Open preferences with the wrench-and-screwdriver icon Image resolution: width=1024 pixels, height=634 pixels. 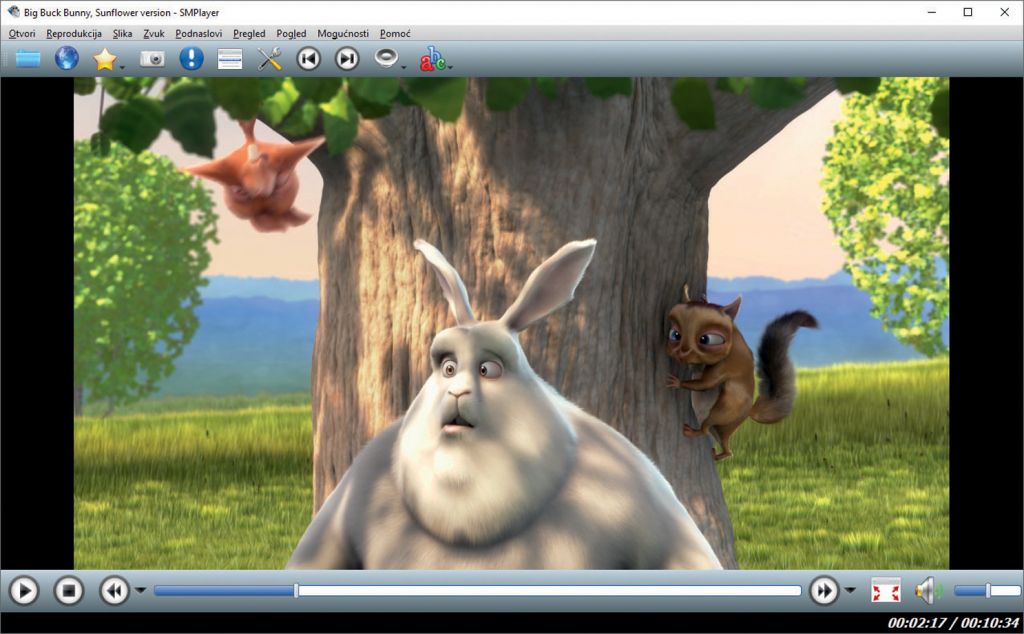(269, 59)
